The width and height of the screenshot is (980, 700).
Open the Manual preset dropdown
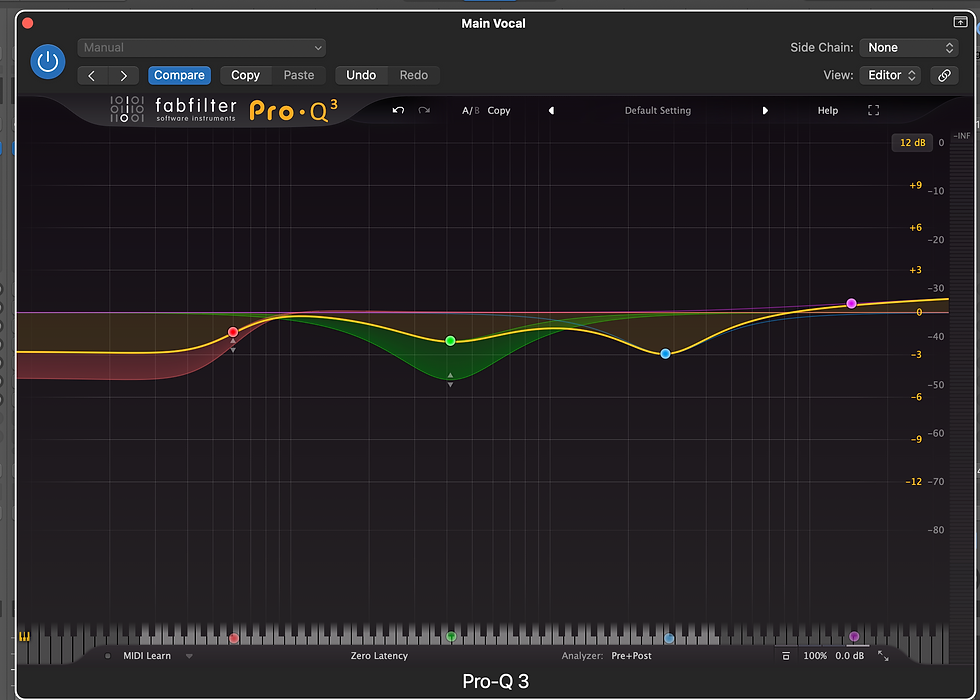click(201, 48)
